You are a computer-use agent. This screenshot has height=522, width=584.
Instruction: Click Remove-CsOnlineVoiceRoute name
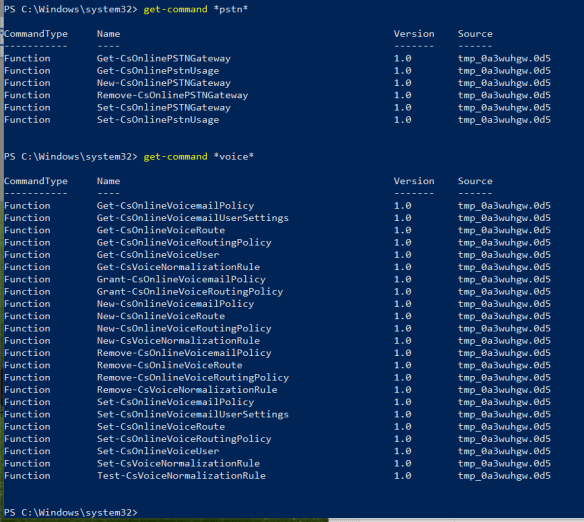point(169,365)
